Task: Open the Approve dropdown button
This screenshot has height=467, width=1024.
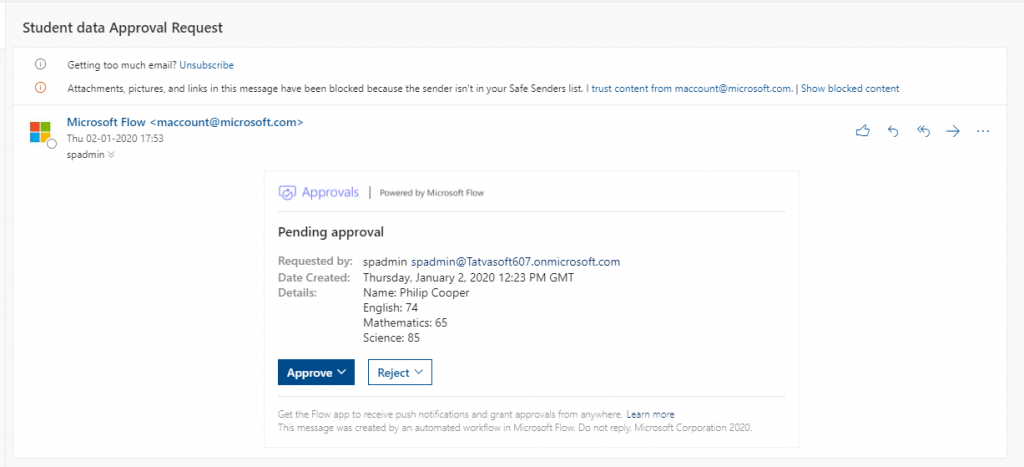Action: pos(316,372)
